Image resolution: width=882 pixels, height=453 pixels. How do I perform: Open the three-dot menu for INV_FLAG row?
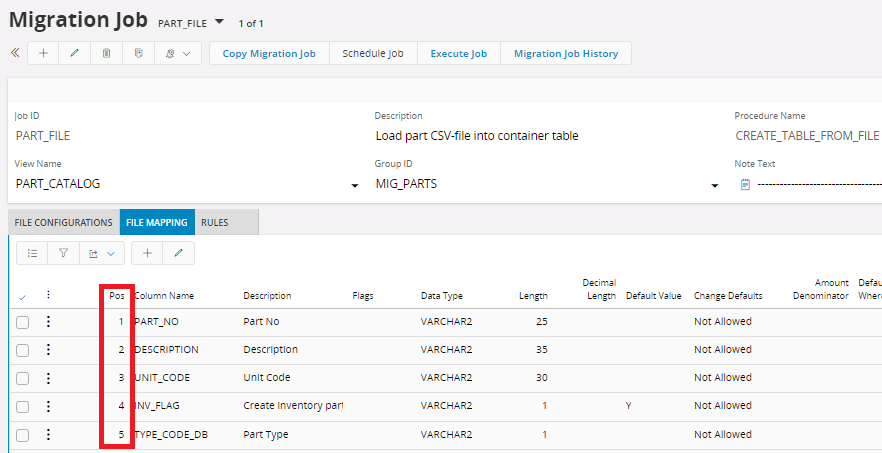[48, 406]
